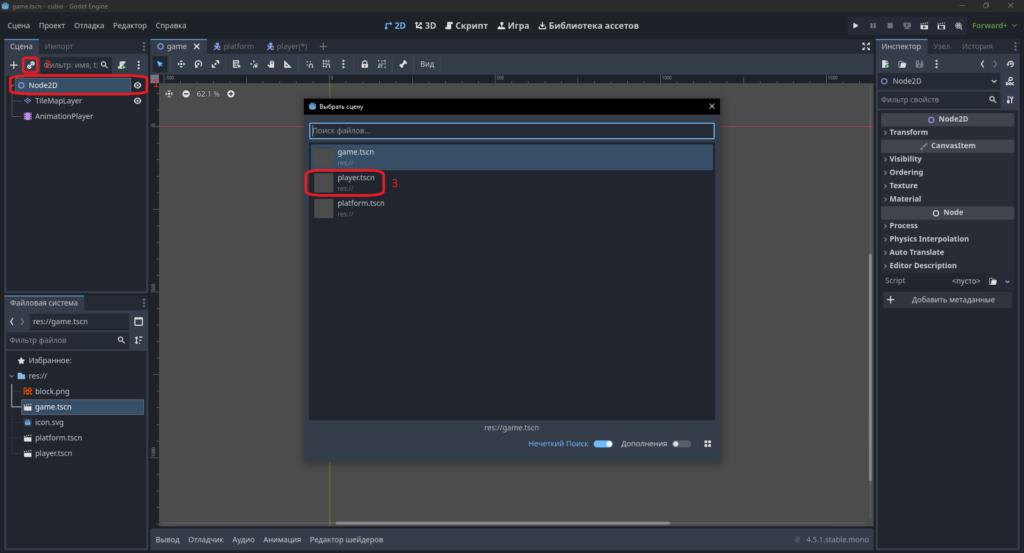Image resolution: width=1024 pixels, height=553 pixels.
Task: Open the Forward+ renderer dropdown
Action: [x=994, y=25]
